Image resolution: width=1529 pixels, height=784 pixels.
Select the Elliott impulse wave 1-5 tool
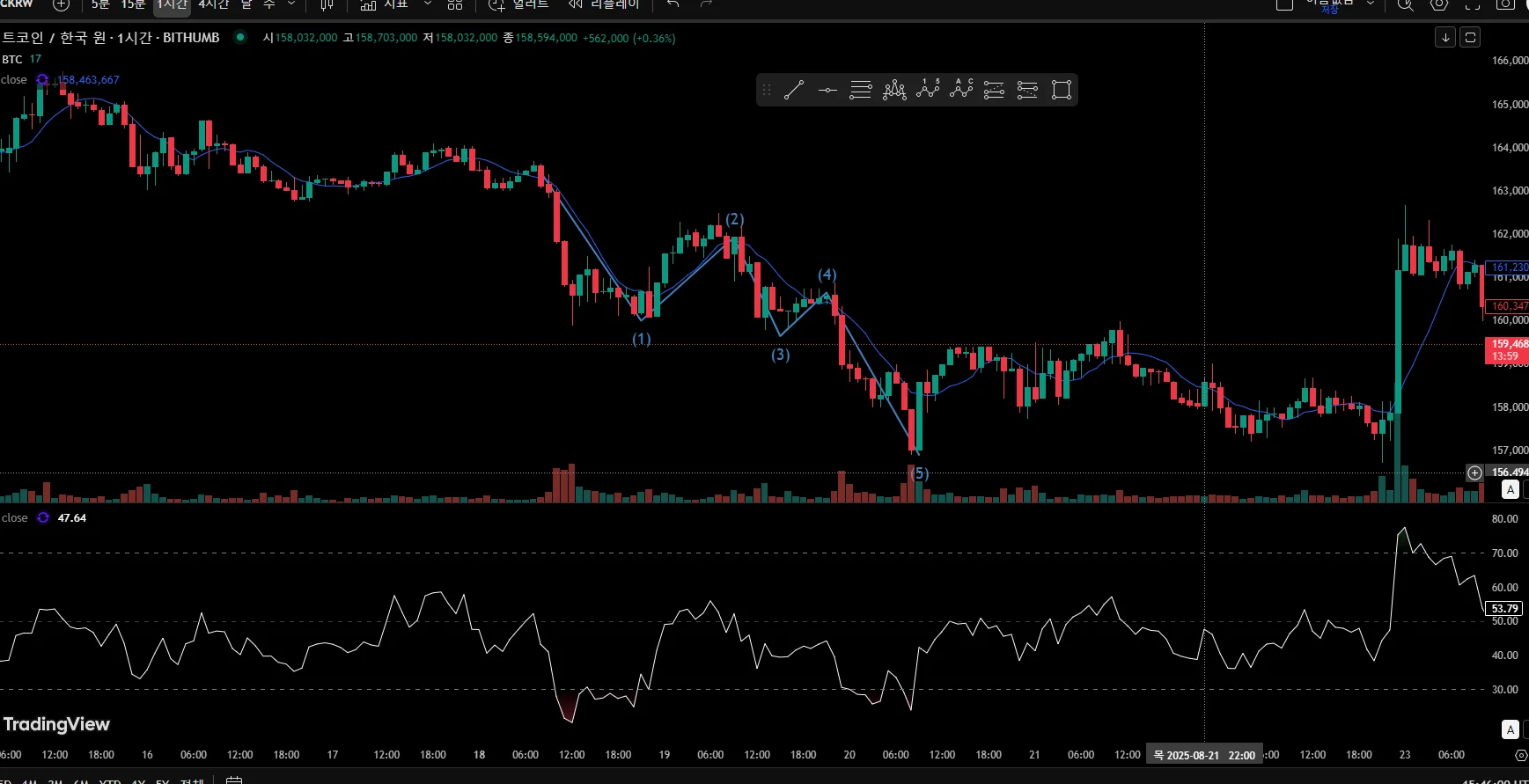click(928, 90)
